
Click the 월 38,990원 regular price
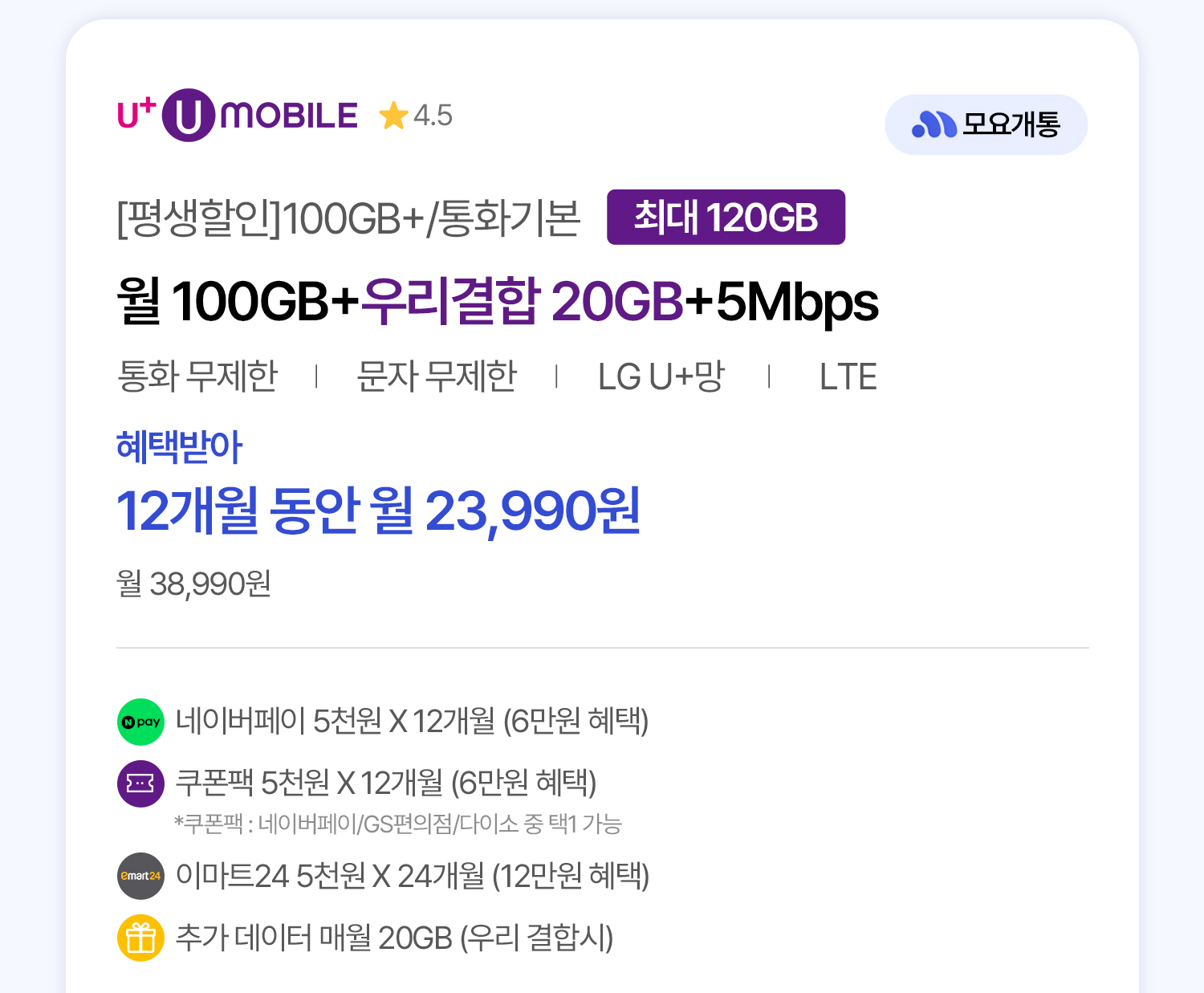193,584
